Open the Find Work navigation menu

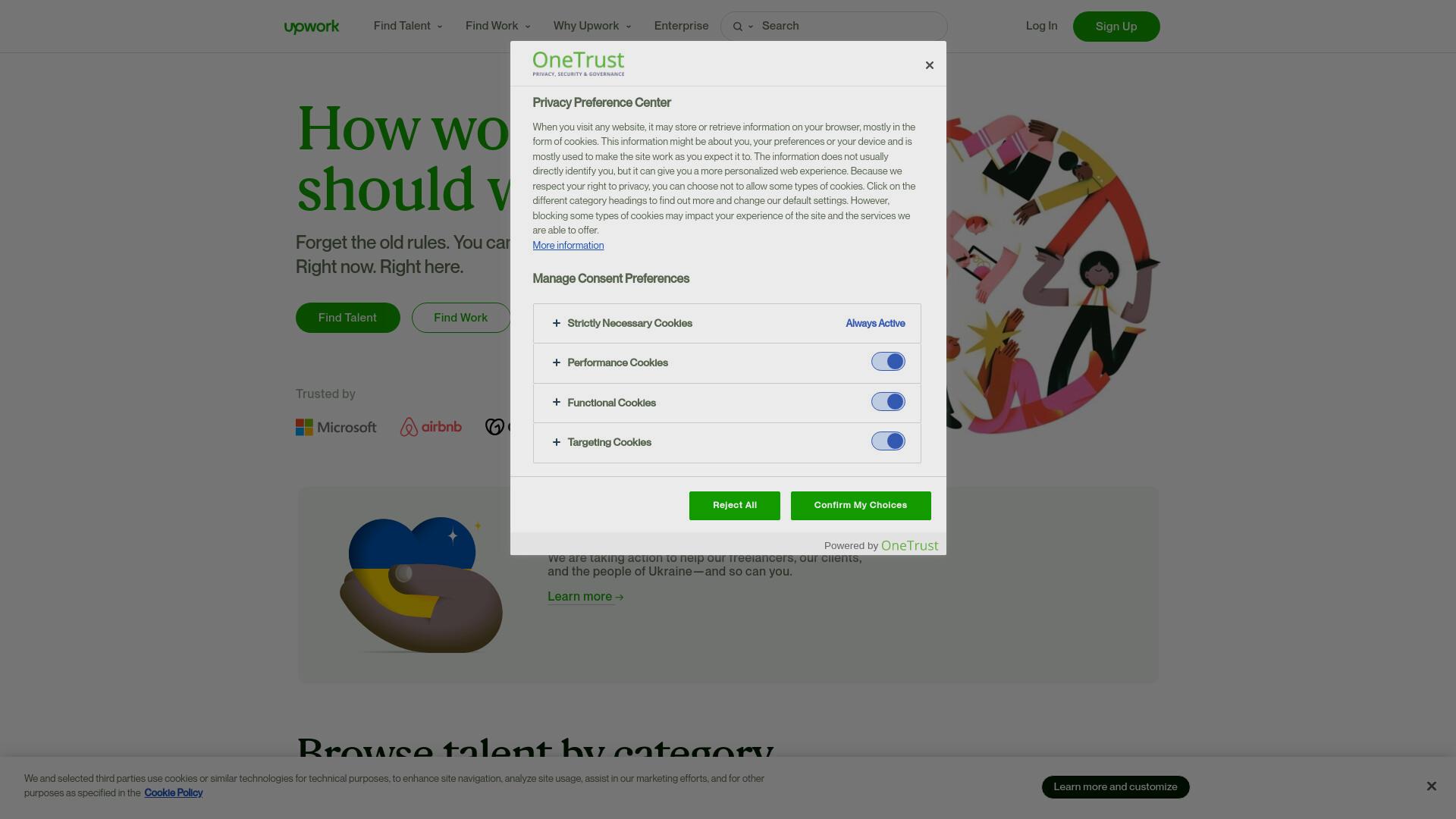[498, 26]
